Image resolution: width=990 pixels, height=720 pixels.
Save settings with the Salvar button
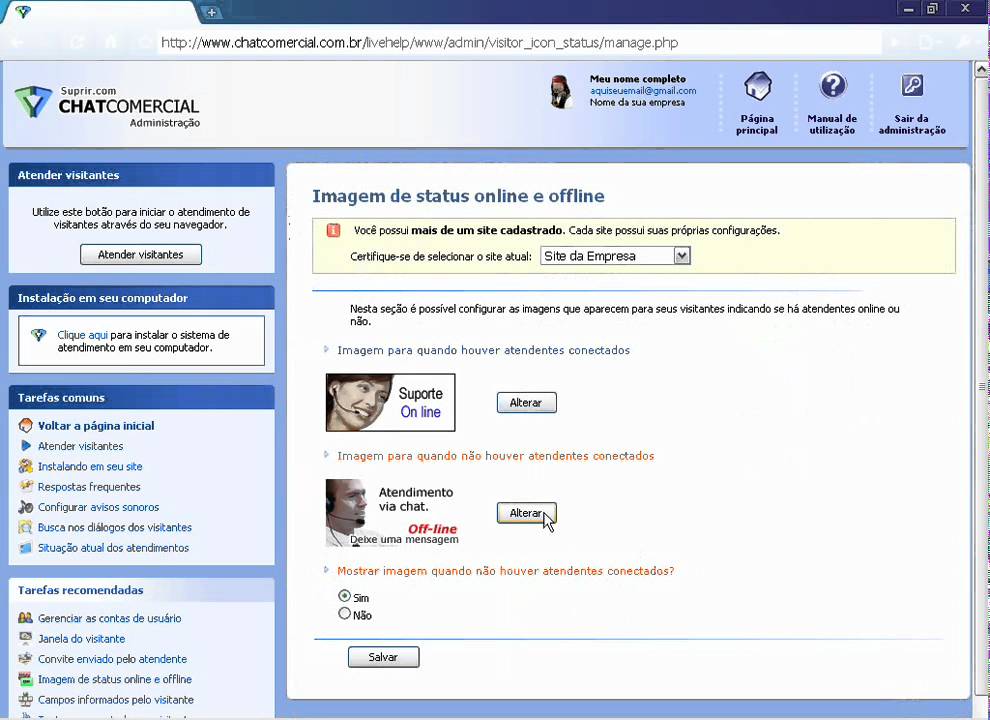coord(383,657)
